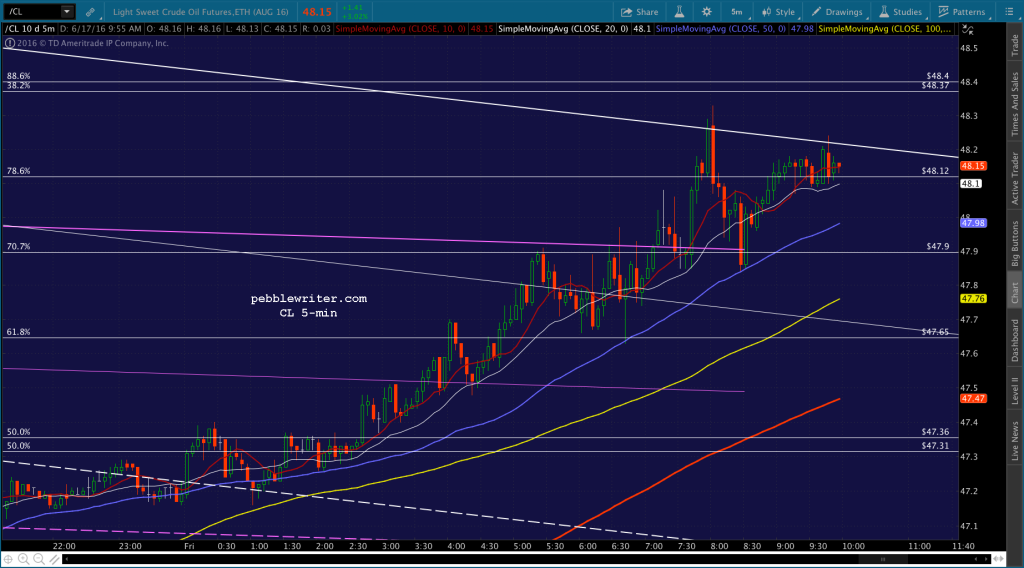
Task: Open the Active Trader side tab
Action: coord(1014,178)
